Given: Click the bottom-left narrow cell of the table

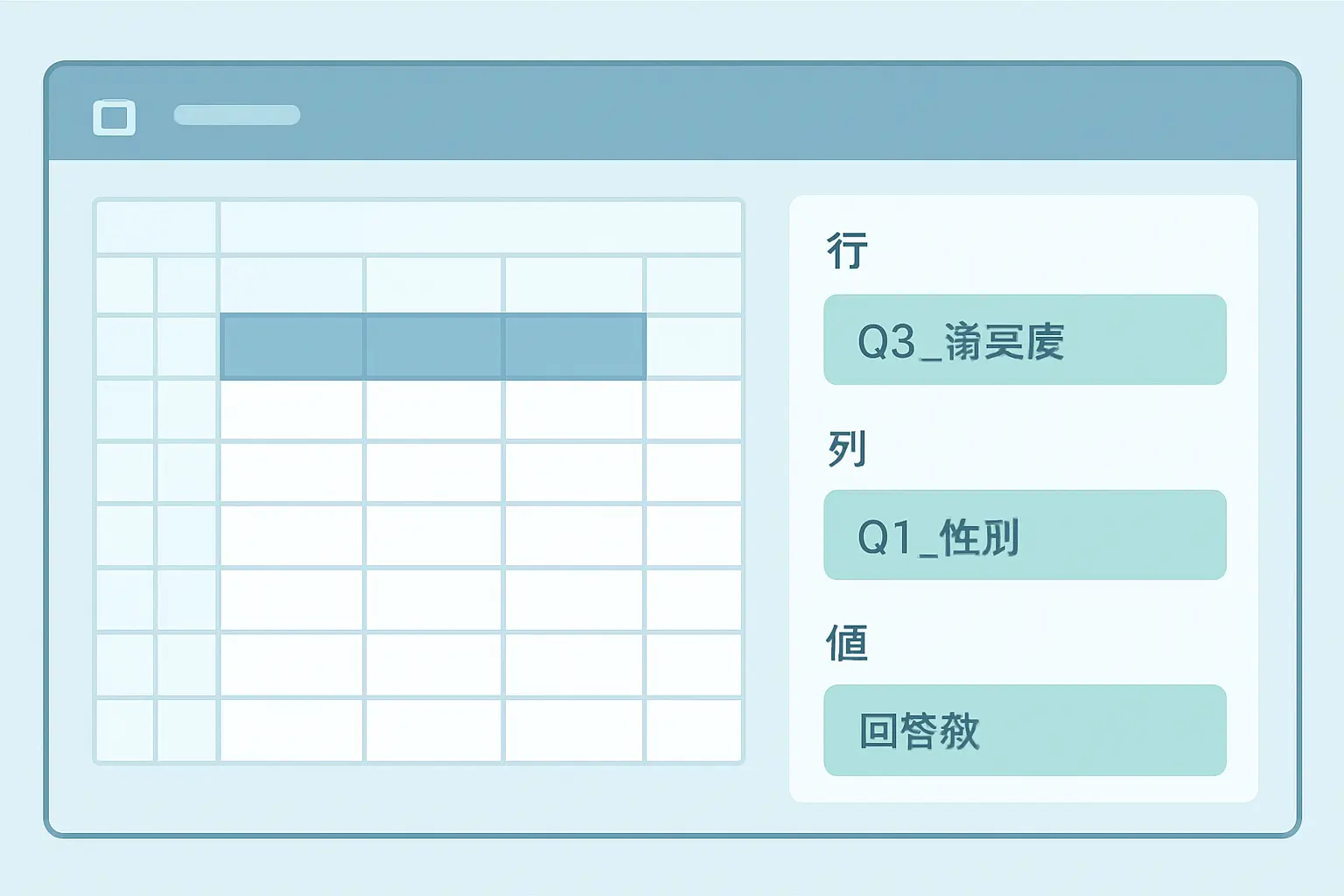Looking at the screenshot, I should click(125, 730).
